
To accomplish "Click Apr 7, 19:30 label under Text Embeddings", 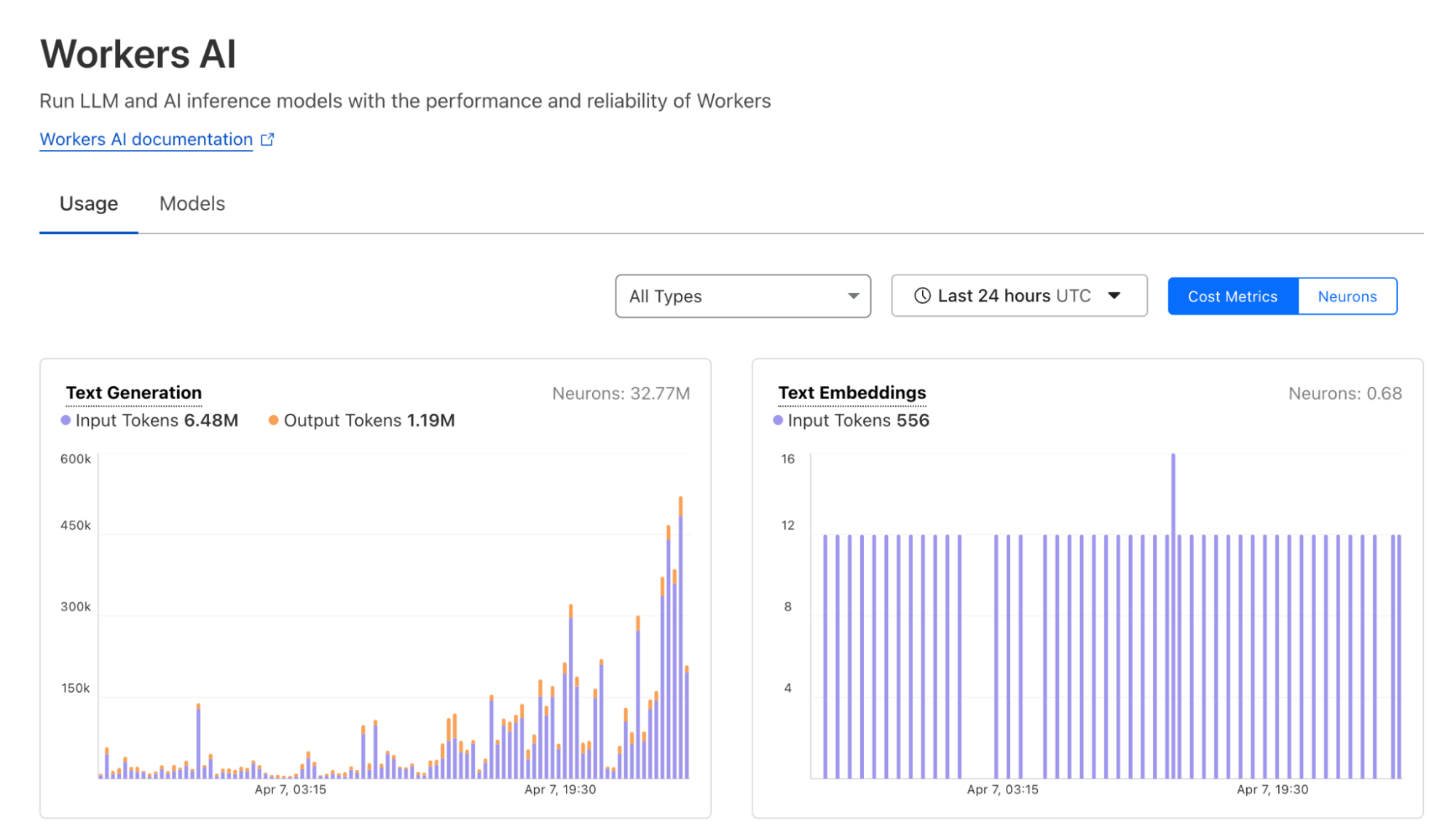I will coord(1272,790).
